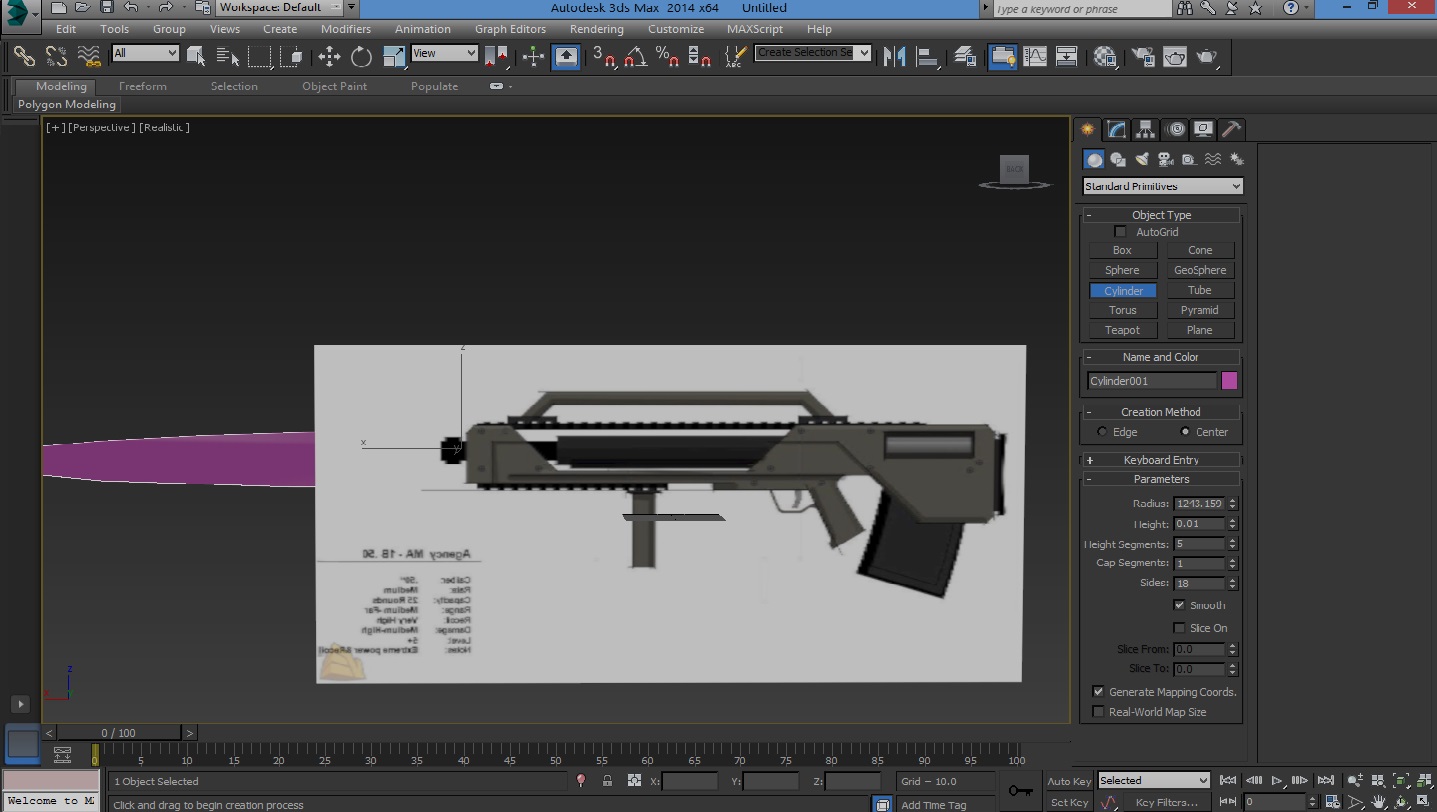Click the Render Production teapot icon
This screenshot has height=812, width=1437.
(x=1207, y=56)
